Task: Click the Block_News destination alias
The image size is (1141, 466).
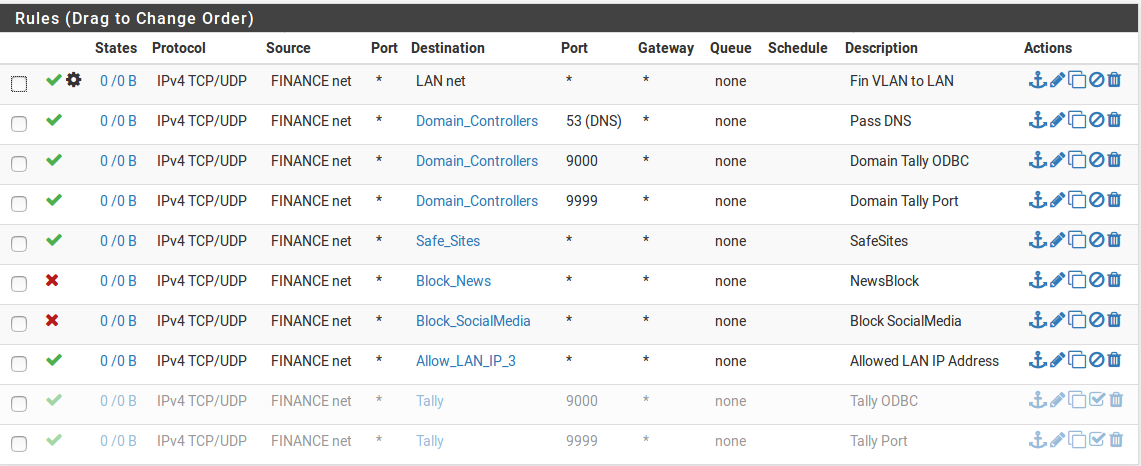Action: 453,281
